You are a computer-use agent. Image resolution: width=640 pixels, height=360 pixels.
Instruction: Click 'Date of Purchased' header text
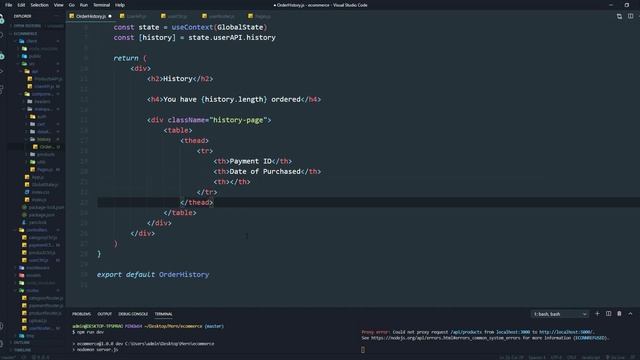click(265, 171)
